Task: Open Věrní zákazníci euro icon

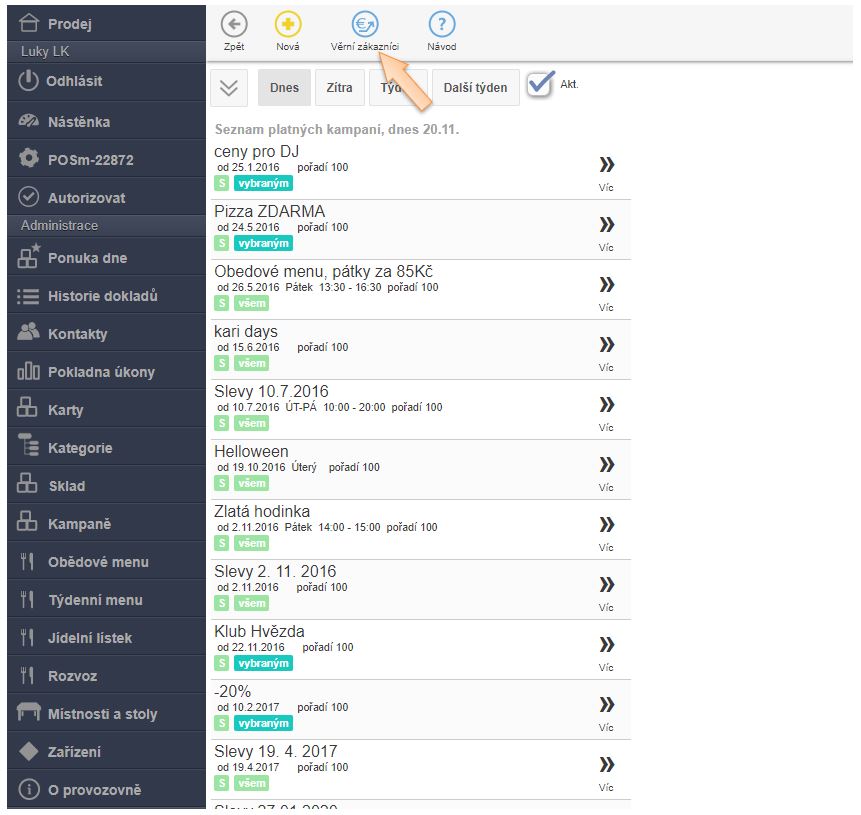Action: 365,25
